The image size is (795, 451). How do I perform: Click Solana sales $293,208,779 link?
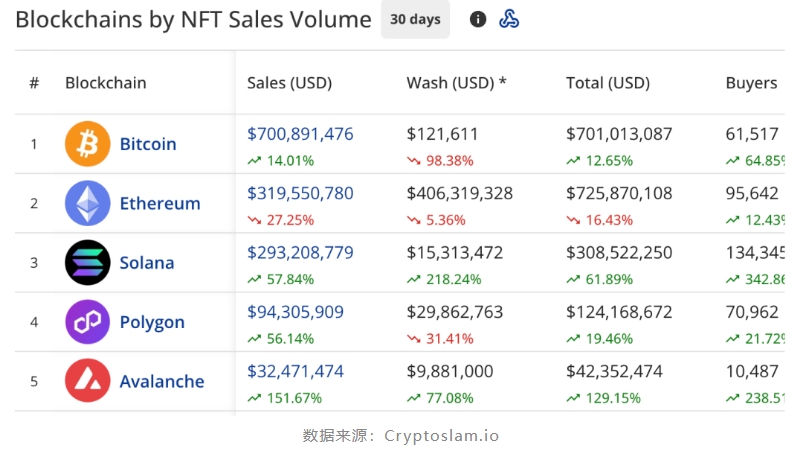point(300,252)
